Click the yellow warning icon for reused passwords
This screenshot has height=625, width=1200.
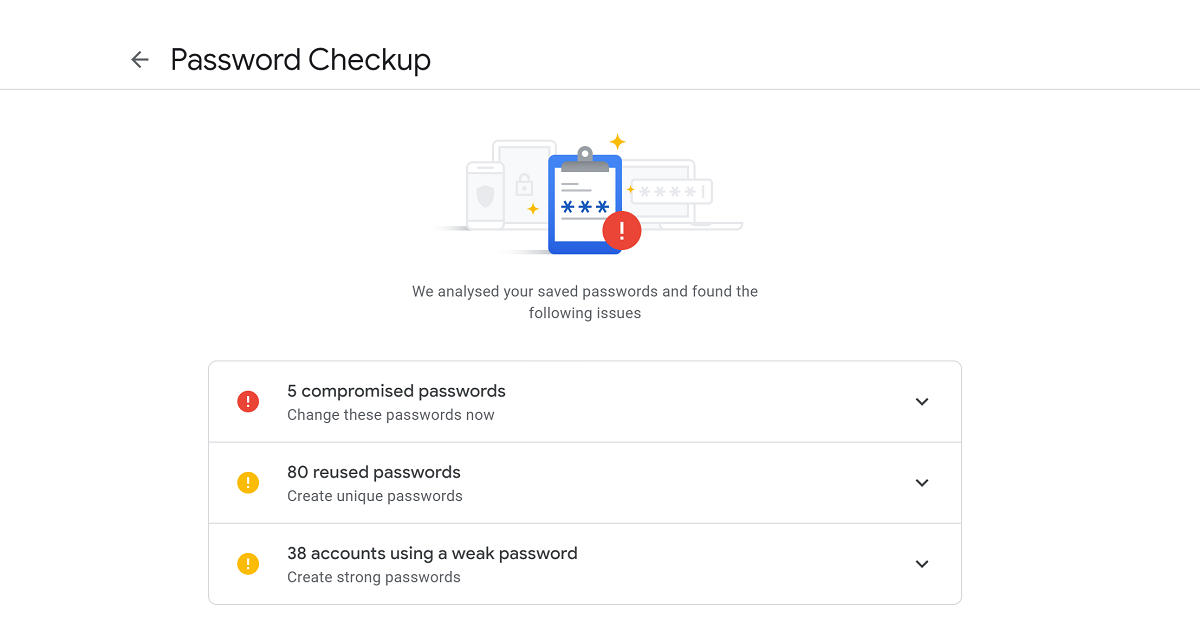248,483
